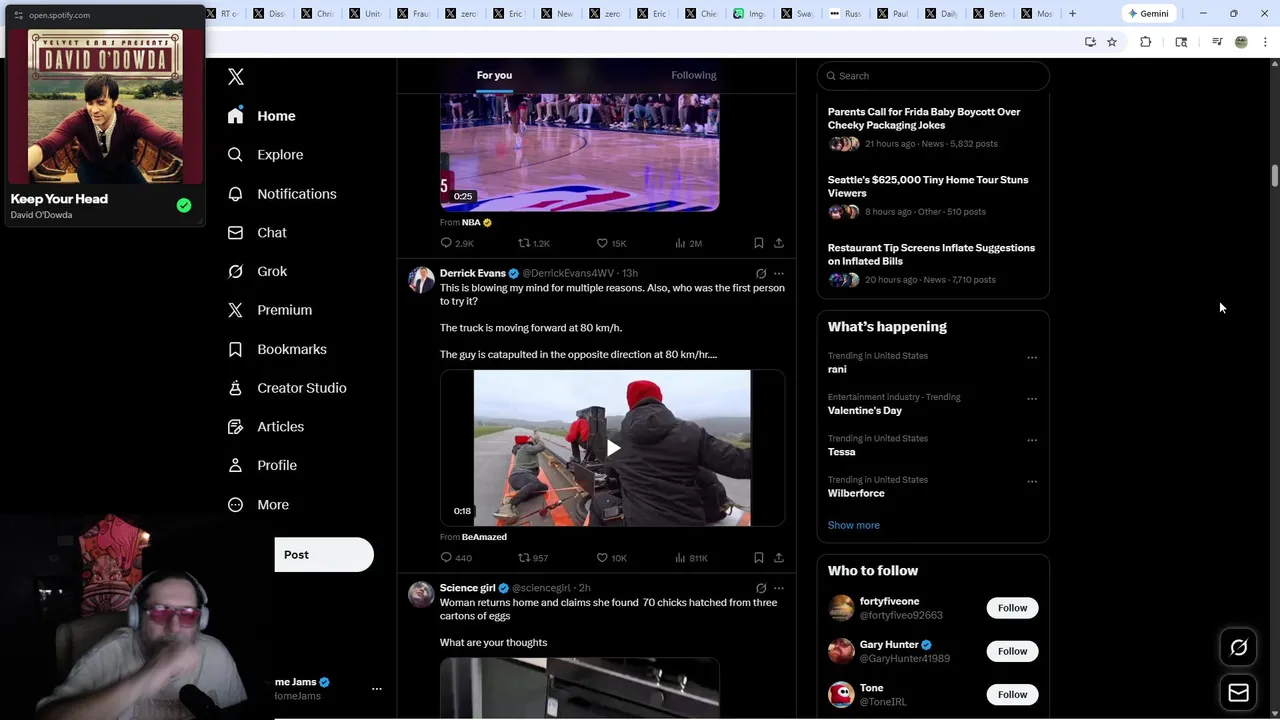
Task: Like Derrick Evans post
Action: (611, 558)
